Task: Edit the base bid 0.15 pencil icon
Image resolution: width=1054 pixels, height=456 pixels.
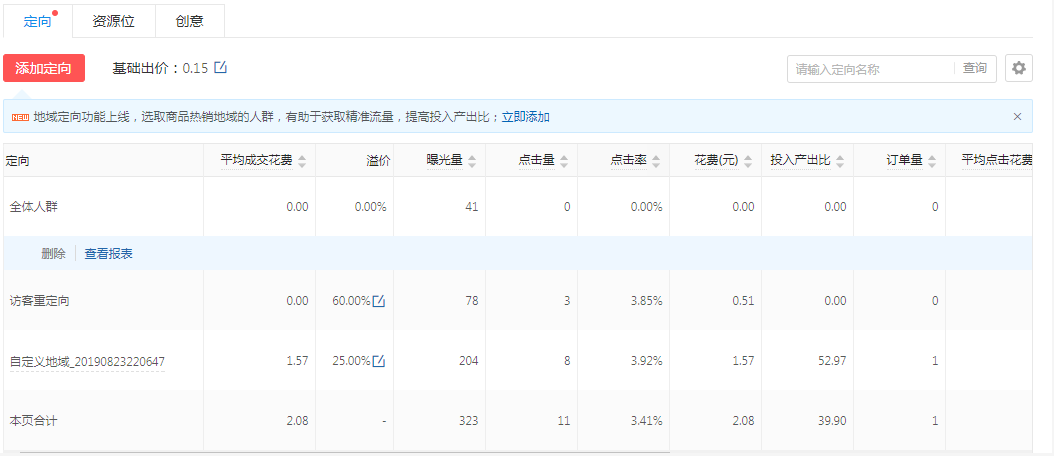Action: 221,68
